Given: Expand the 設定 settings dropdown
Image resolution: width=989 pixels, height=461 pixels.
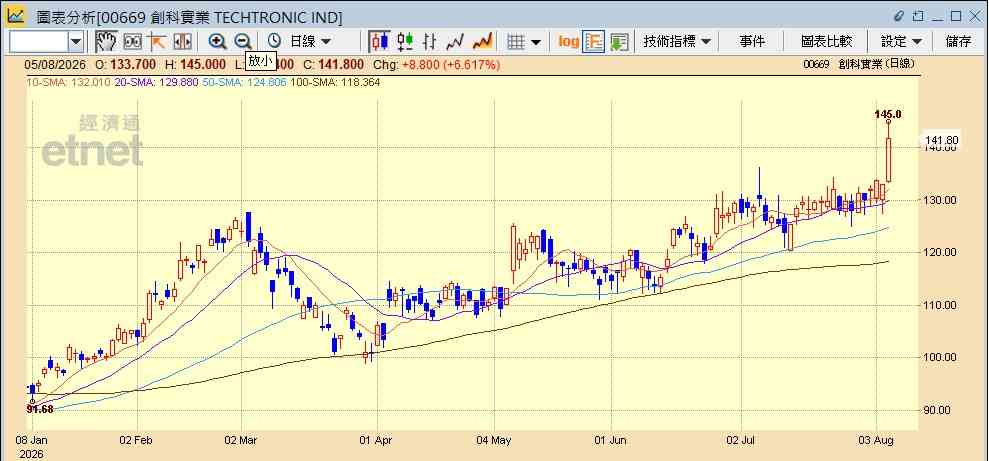Looking at the screenshot, I should coord(901,42).
